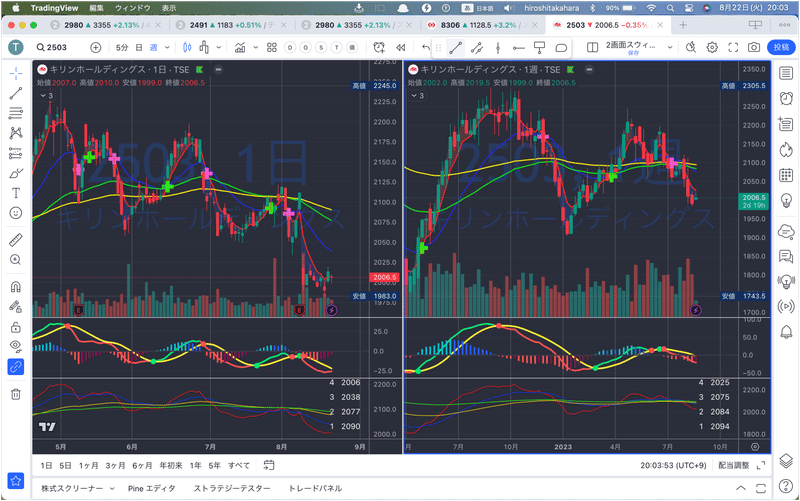Select the trend line tool in left sidebar
The width and height of the screenshot is (800, 501).
[16, 93]
